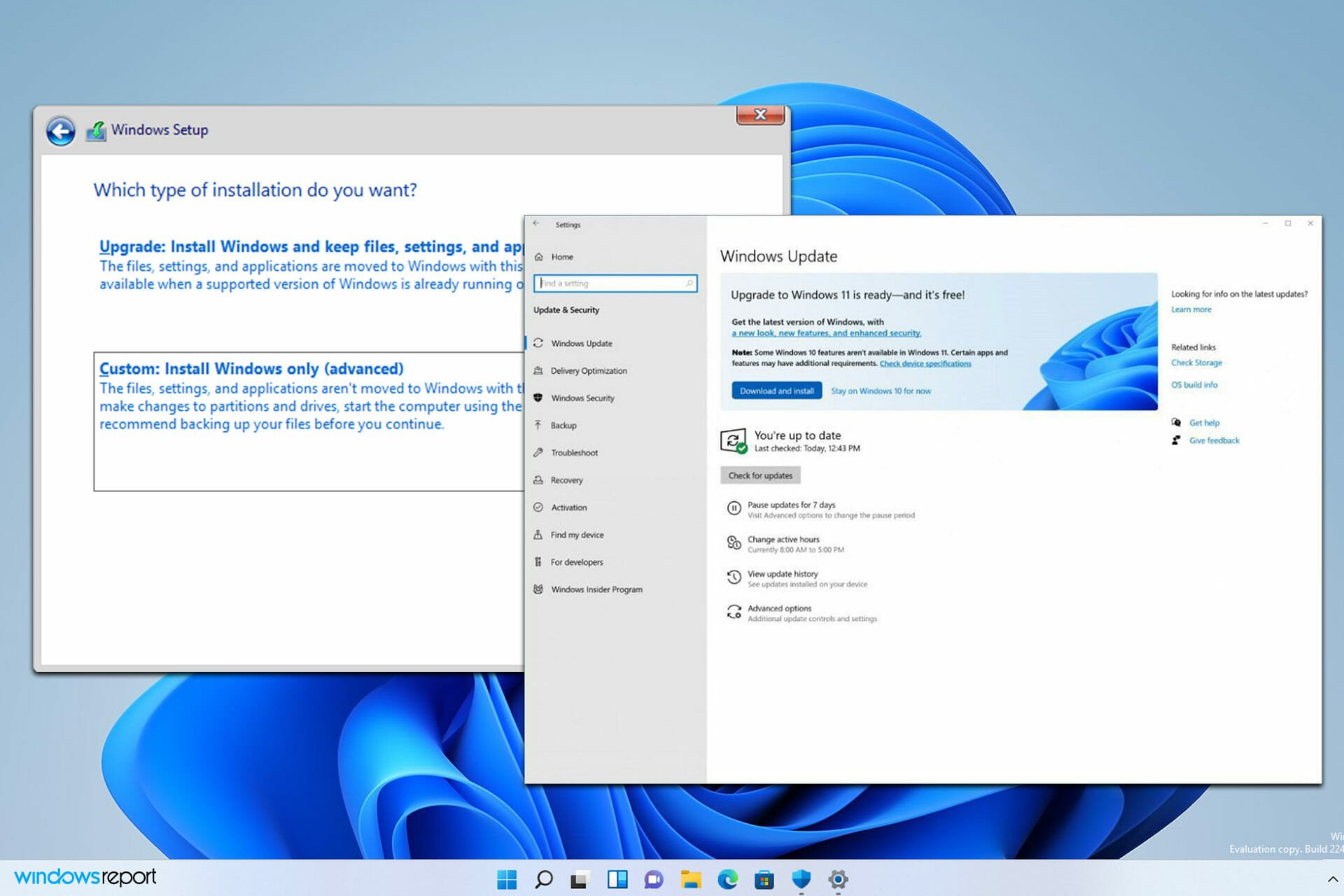1344x896 pixels.
Task: Select Custom install Windows only option
Action: [250, 368]
